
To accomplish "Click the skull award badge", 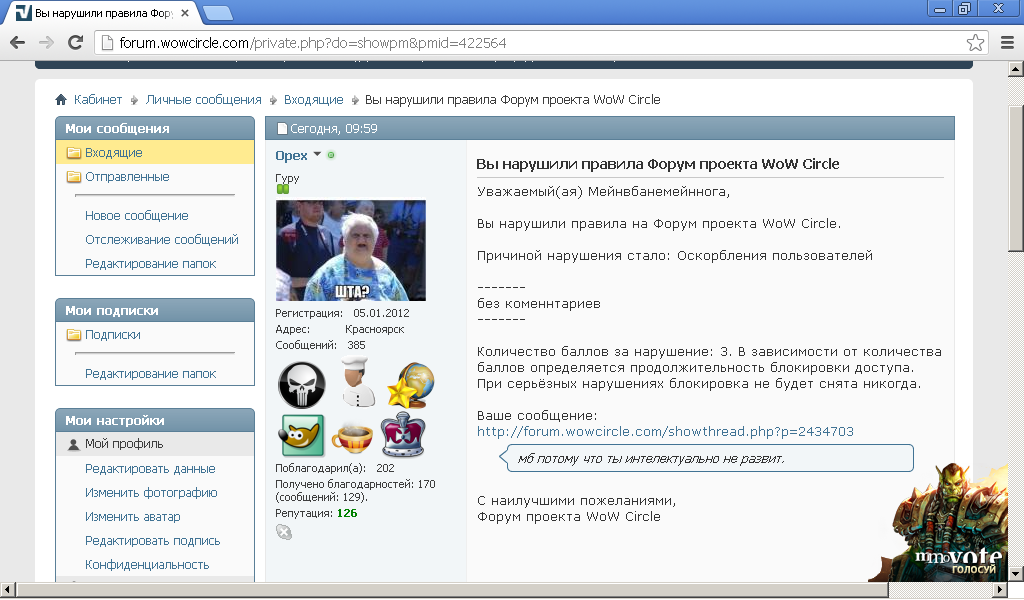I will coord(302,385).
